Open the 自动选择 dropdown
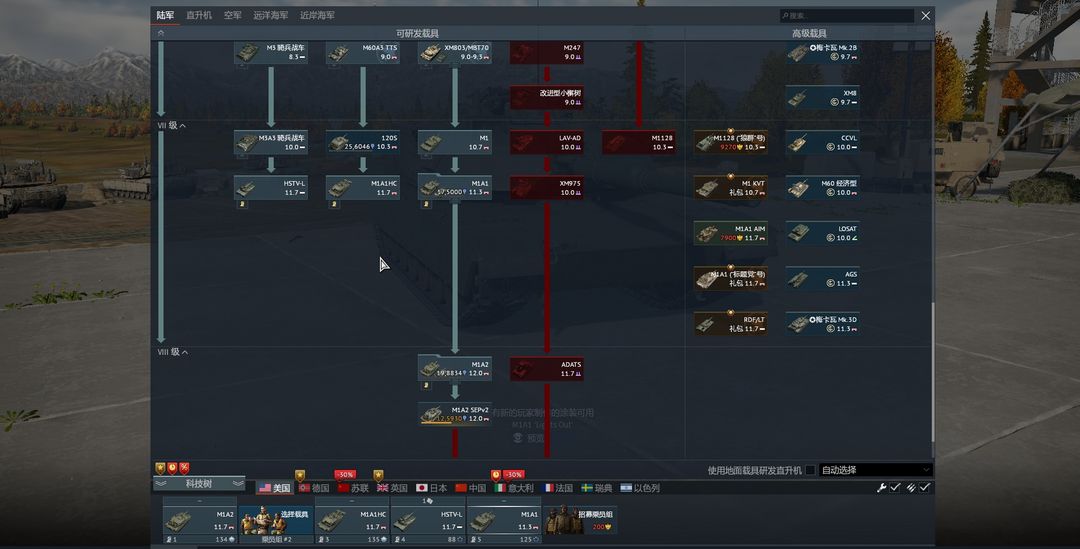Image resolution: width=1080 pixels, height=549 pixels. click(875, 470)
